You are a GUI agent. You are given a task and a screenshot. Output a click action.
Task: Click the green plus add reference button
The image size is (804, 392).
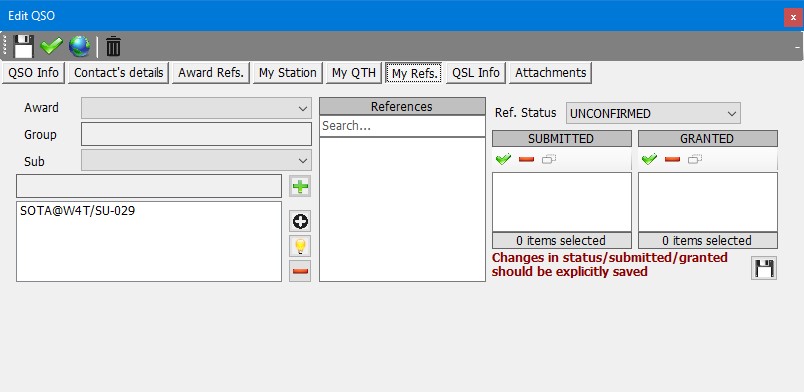point(300,186)
